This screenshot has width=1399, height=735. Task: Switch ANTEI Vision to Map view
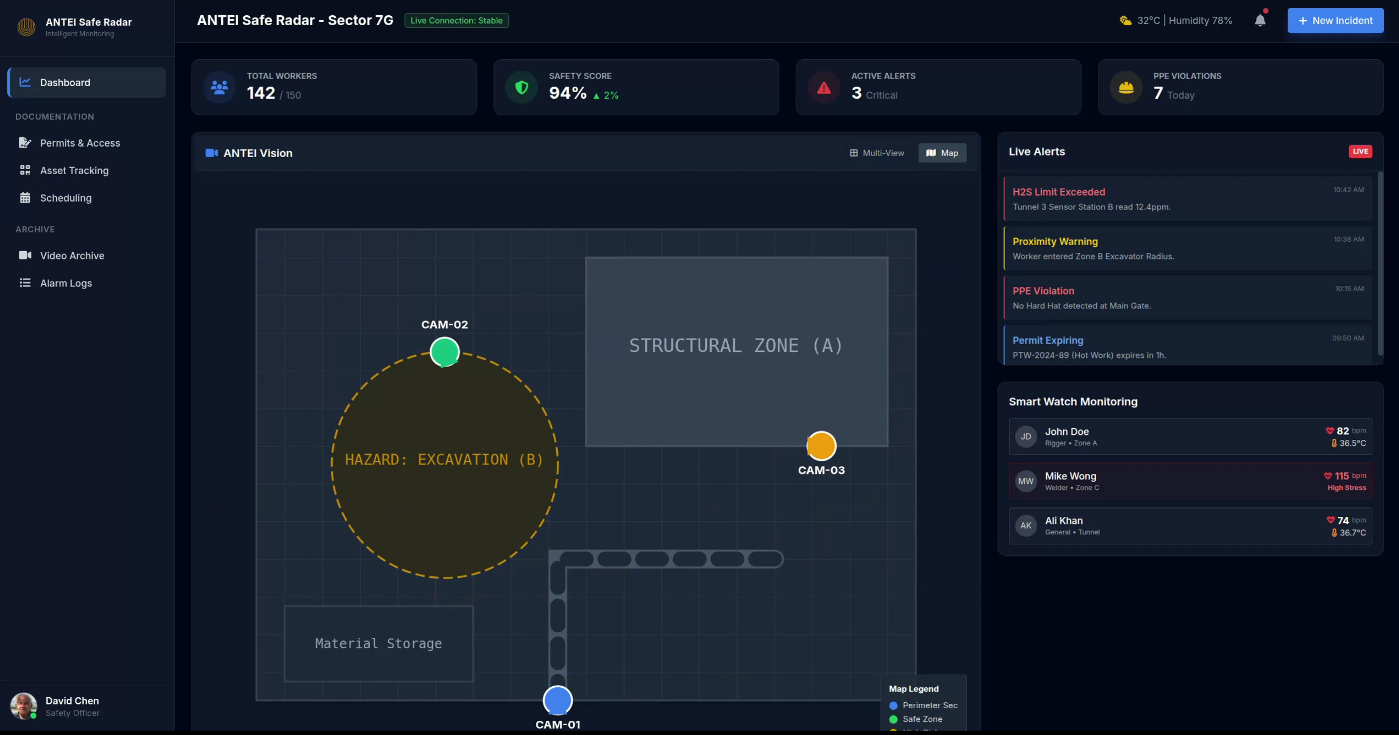tap(943, 153)
